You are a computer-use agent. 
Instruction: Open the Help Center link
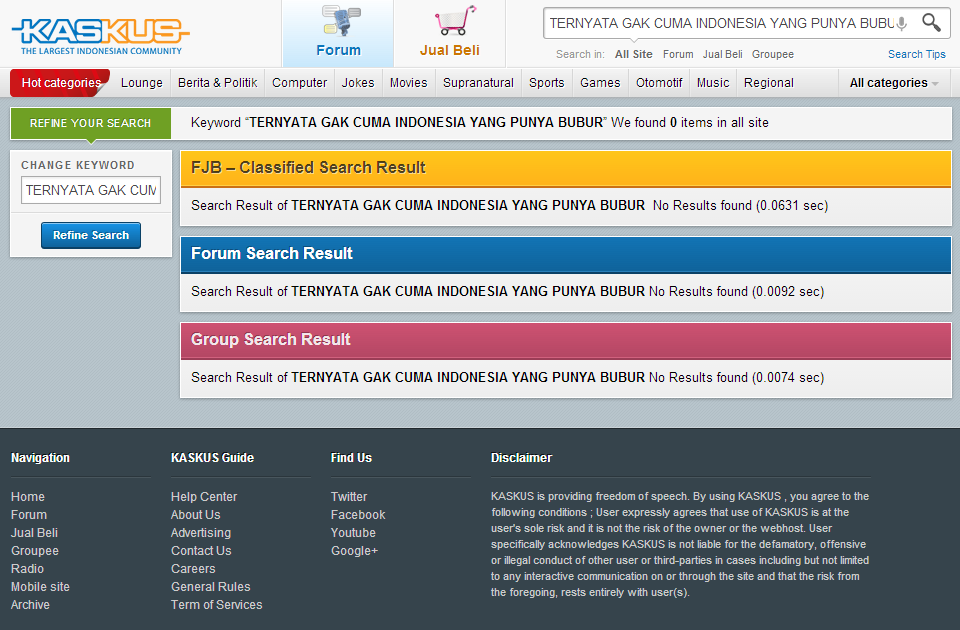click(204, 497)
